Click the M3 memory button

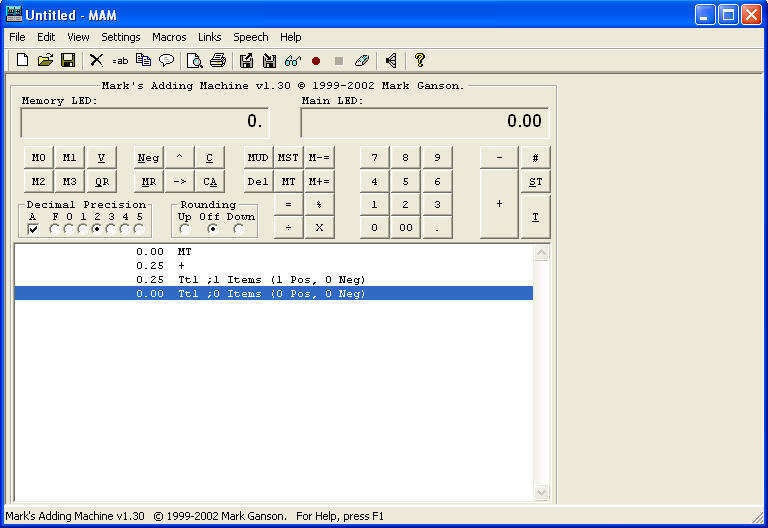click(69, 182)
